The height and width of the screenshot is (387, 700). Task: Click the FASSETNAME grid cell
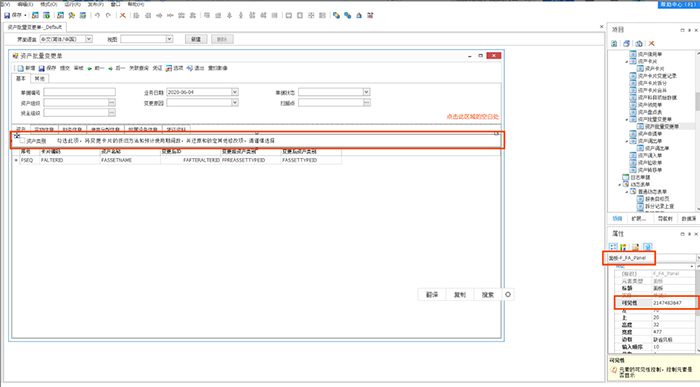[x=130, y=160]
